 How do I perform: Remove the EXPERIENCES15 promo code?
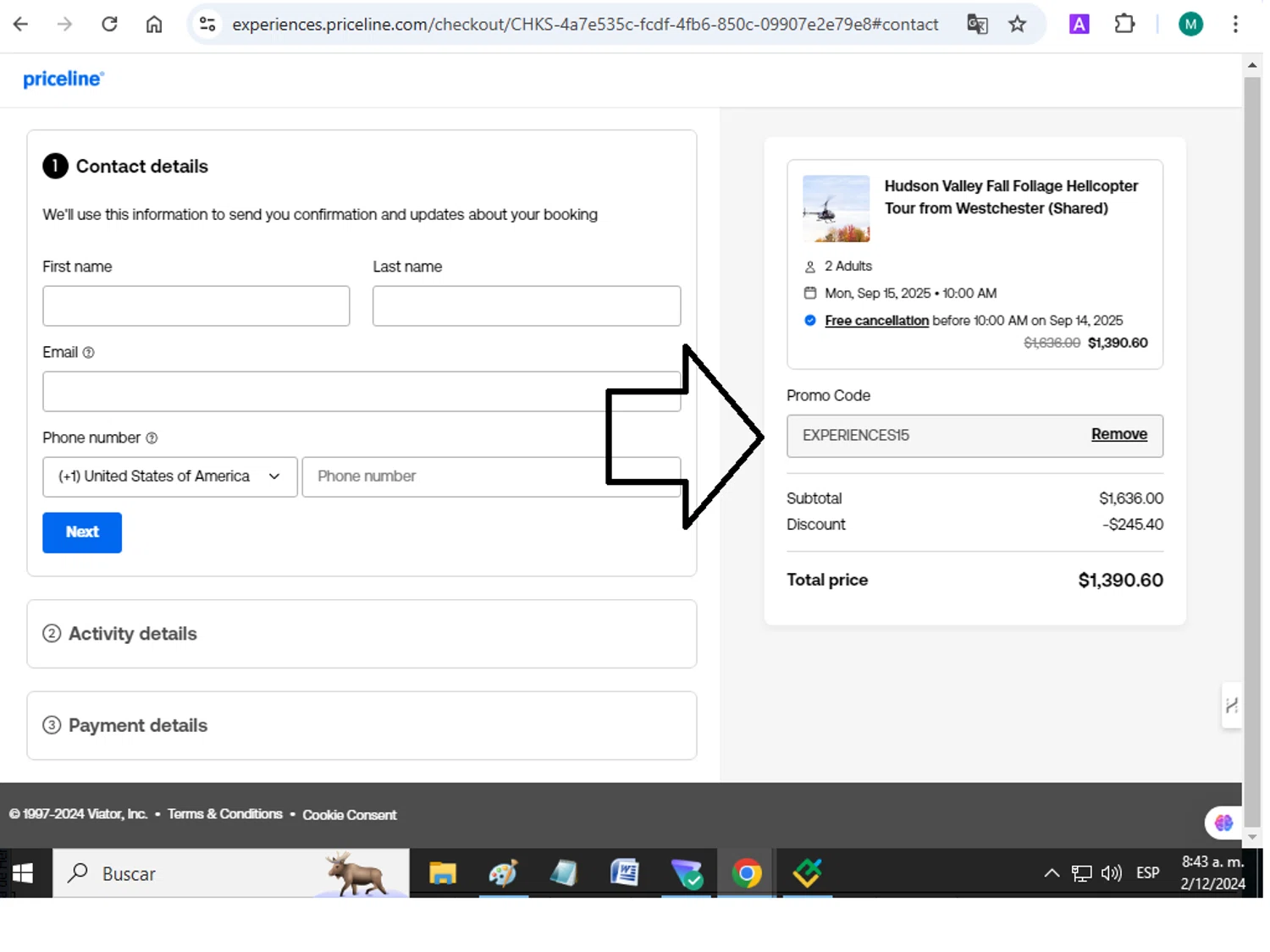coord(1118,434)
